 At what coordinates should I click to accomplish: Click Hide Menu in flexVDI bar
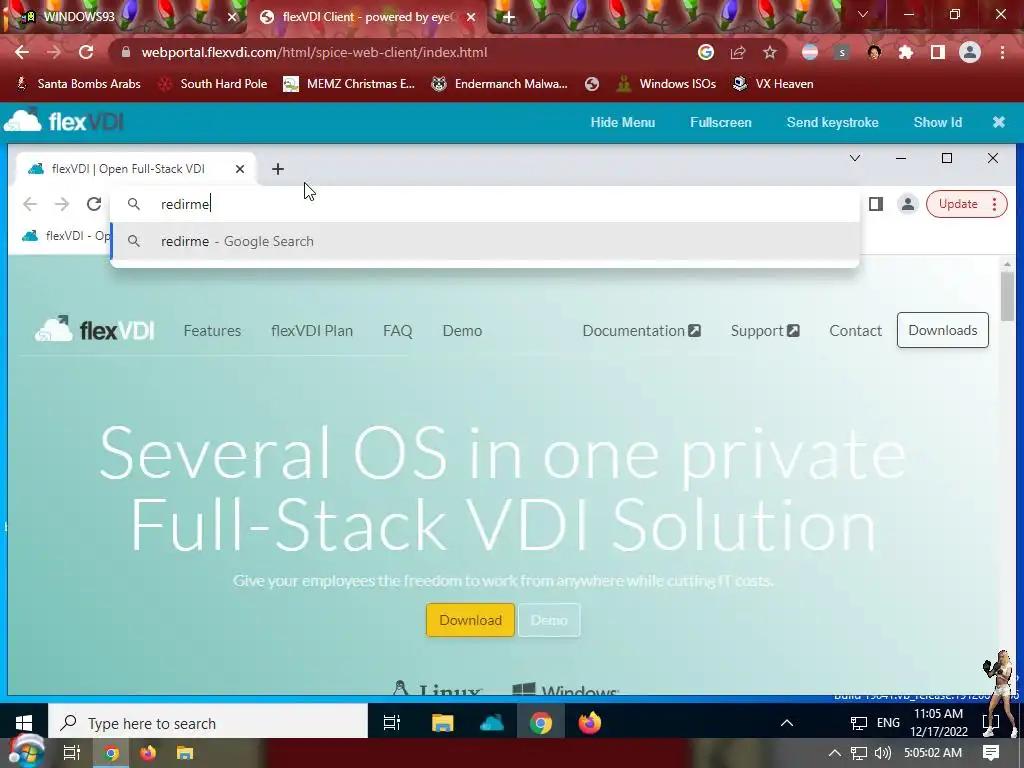pos(622,122)
